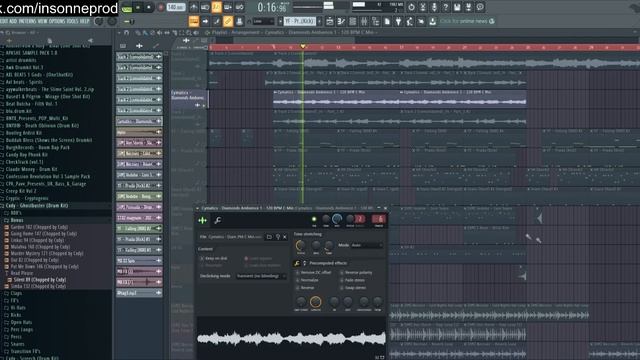The width and height of the screenshot is (640, 360).
Task: Click the one-click audio recording microphone icon
Action: click(x=434, y=7)
